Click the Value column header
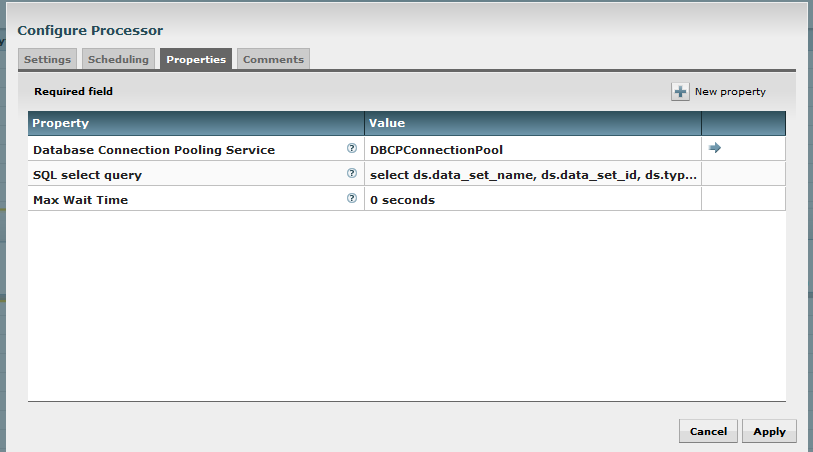813x452 pixels. point(532,123)
